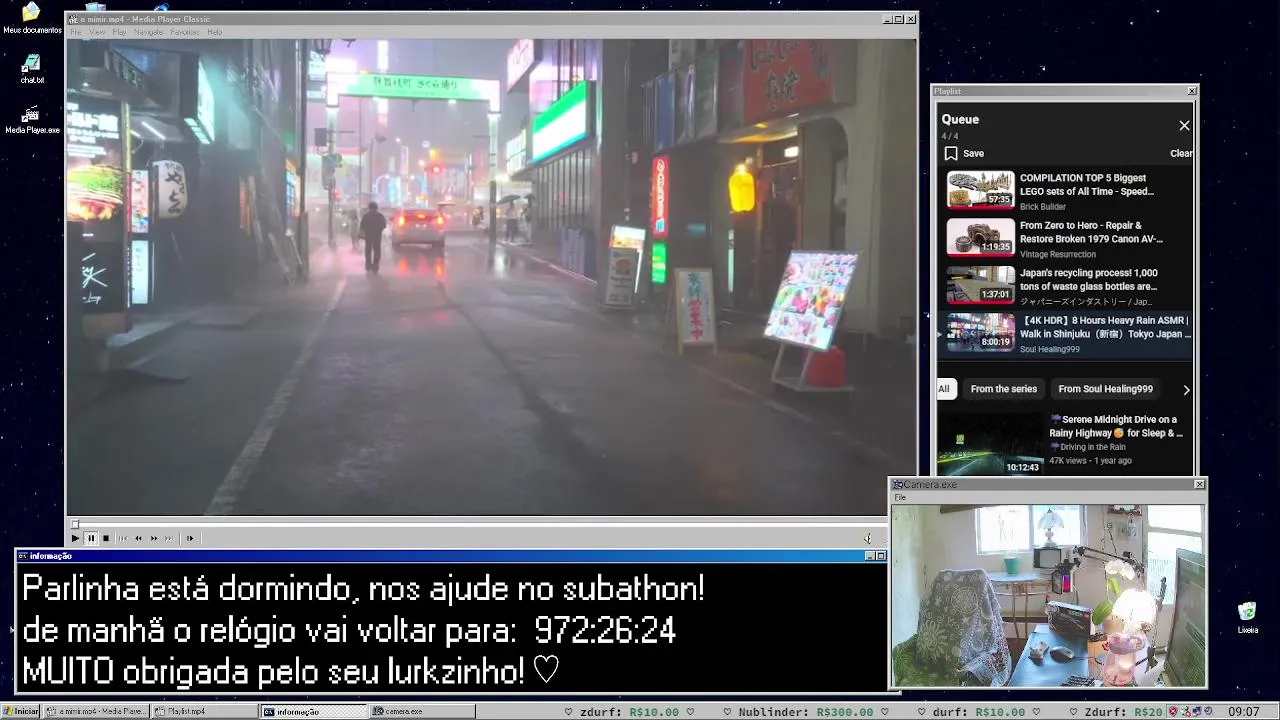The width and height of the screenshot is (1280, 720).
Task: Click the video frame in Media Player Classic
Action: (x=491, y=277)
